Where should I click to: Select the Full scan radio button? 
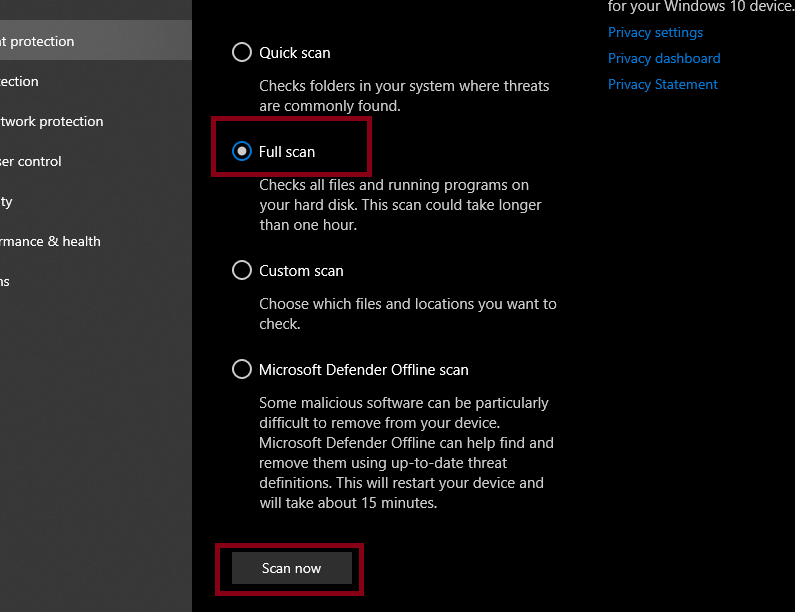click(242, 152)
